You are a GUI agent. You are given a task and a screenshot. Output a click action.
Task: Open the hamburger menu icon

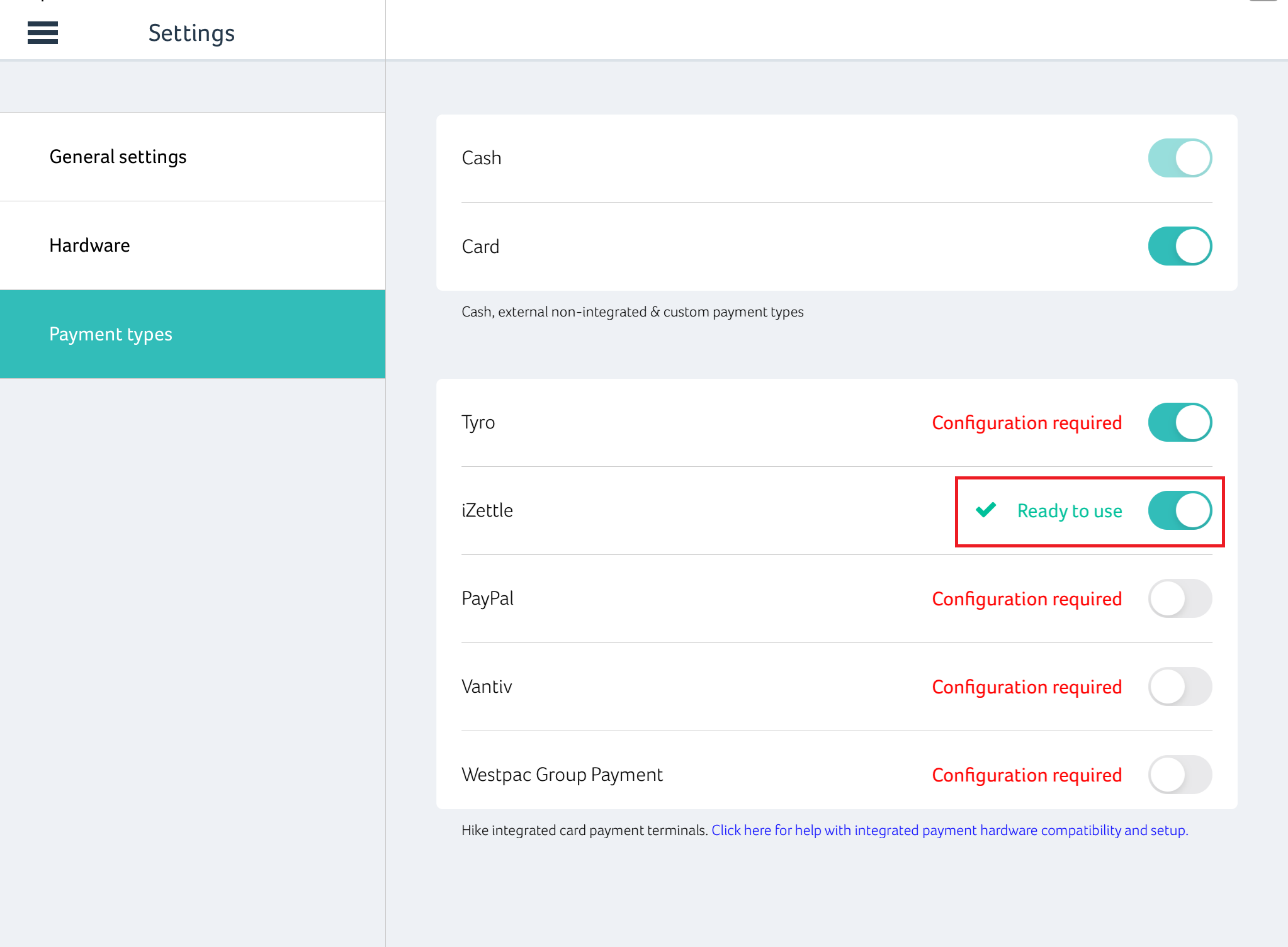point(43,33)
